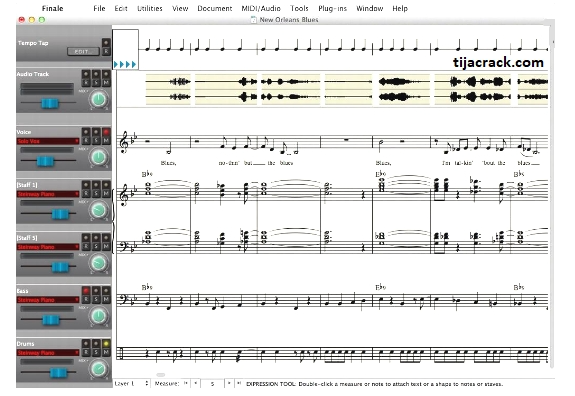
Task: Enable Record on the Bass track
Action: tap(85, 299)
